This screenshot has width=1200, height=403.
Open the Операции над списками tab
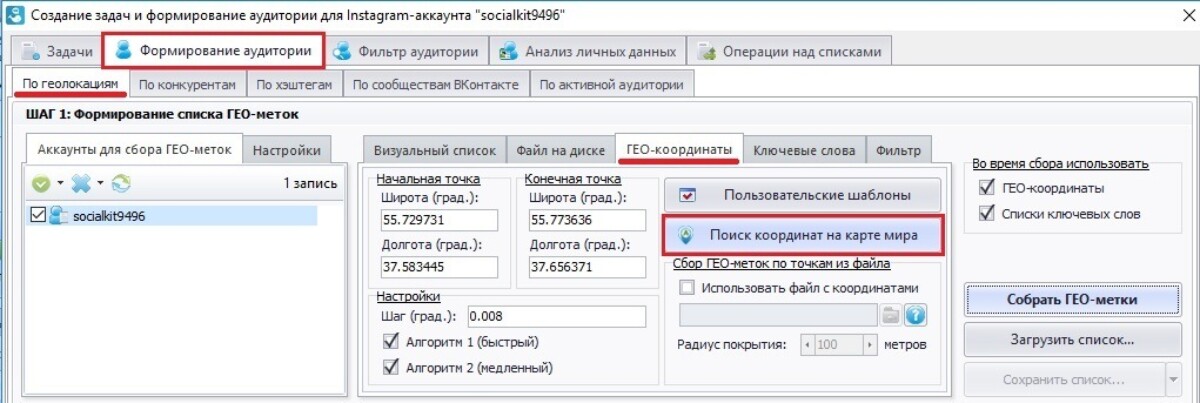(x=789, y=51)
